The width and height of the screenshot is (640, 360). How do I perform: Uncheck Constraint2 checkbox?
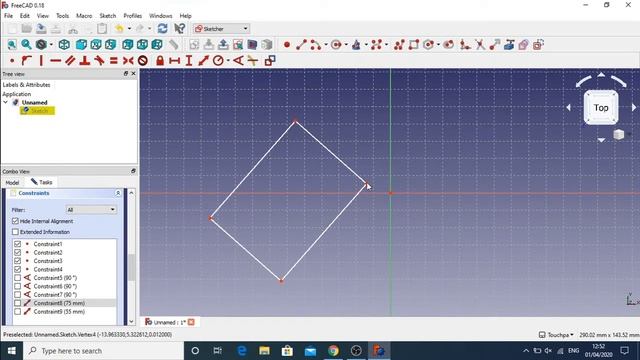(x=18, y=253)
